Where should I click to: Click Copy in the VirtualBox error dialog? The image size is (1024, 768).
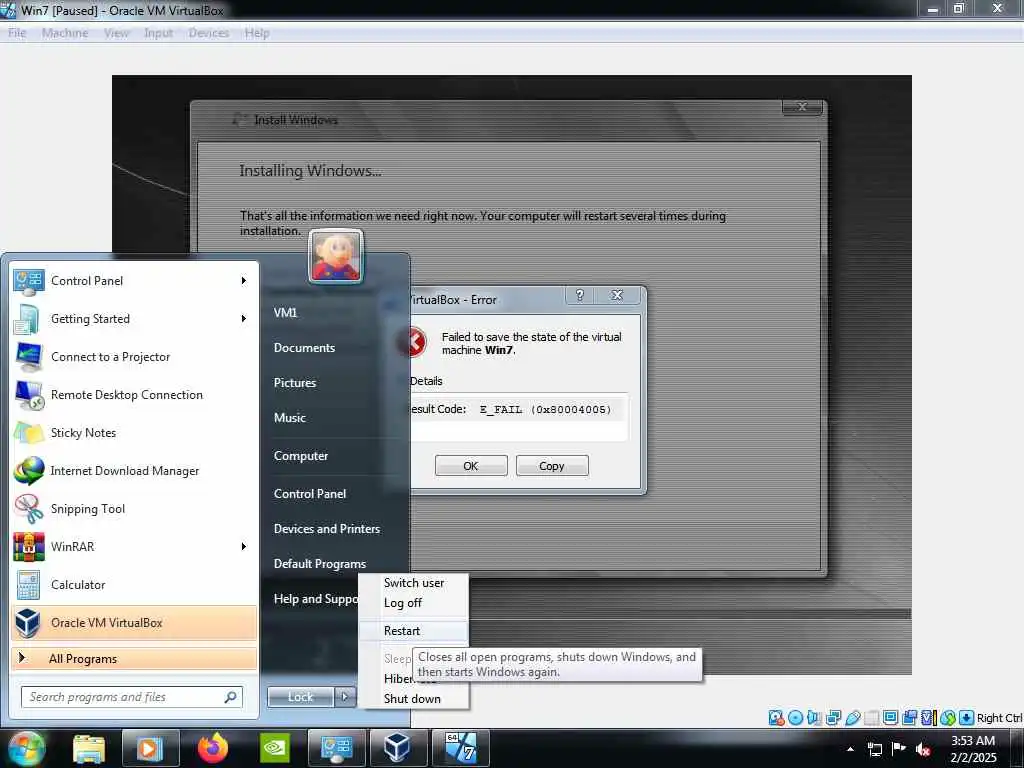point(552,466)
